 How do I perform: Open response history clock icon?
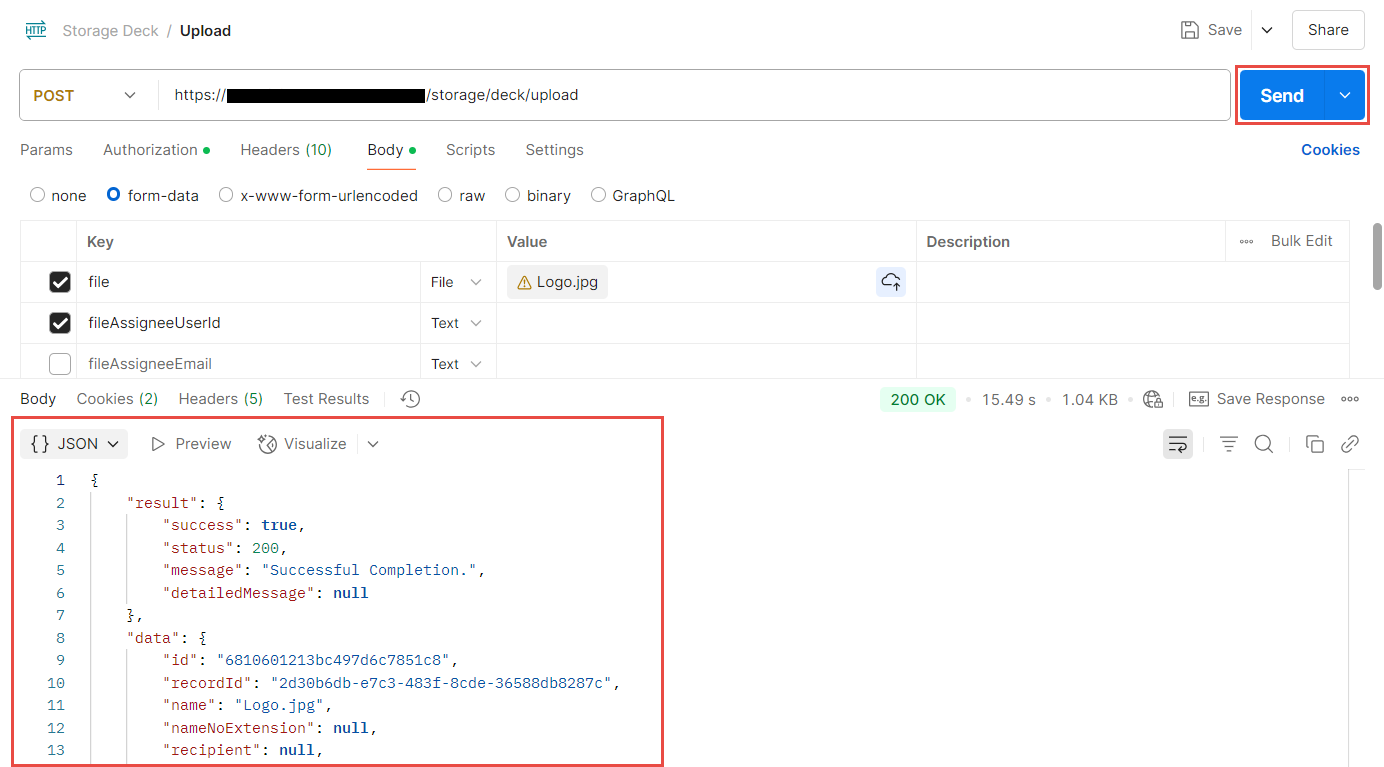[410, 399]
